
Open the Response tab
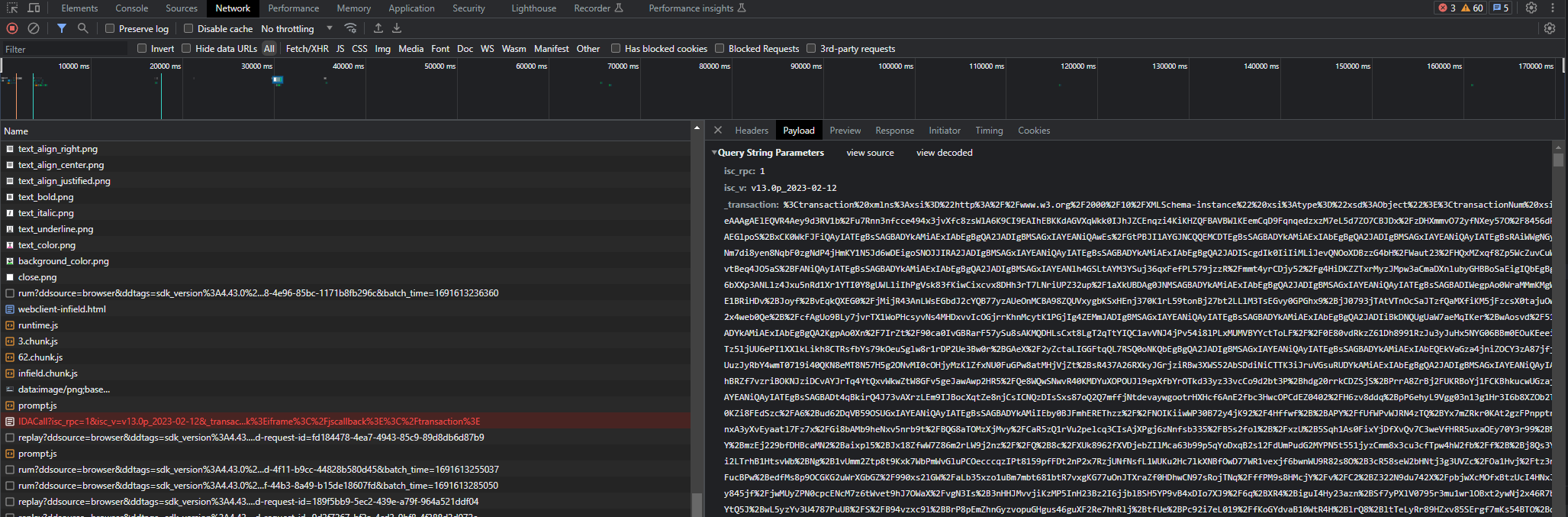(x=894, y=131)
